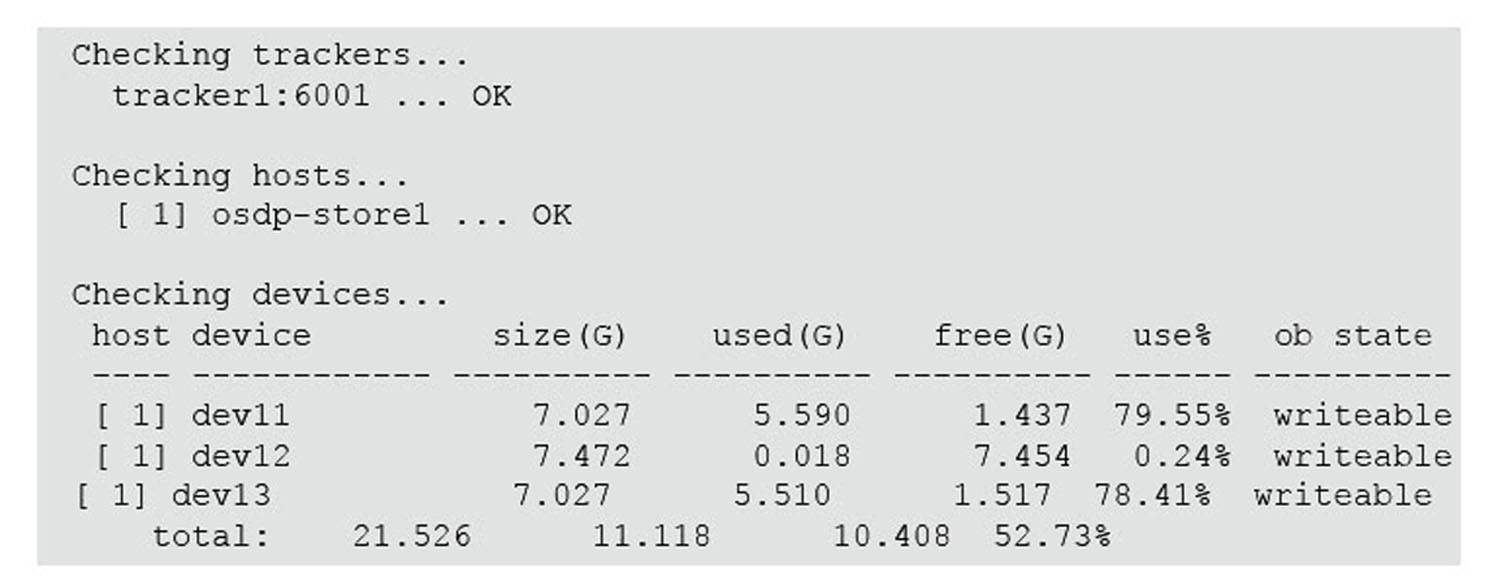Click the 52.73% total usage value

click(x=1052, y=536)
